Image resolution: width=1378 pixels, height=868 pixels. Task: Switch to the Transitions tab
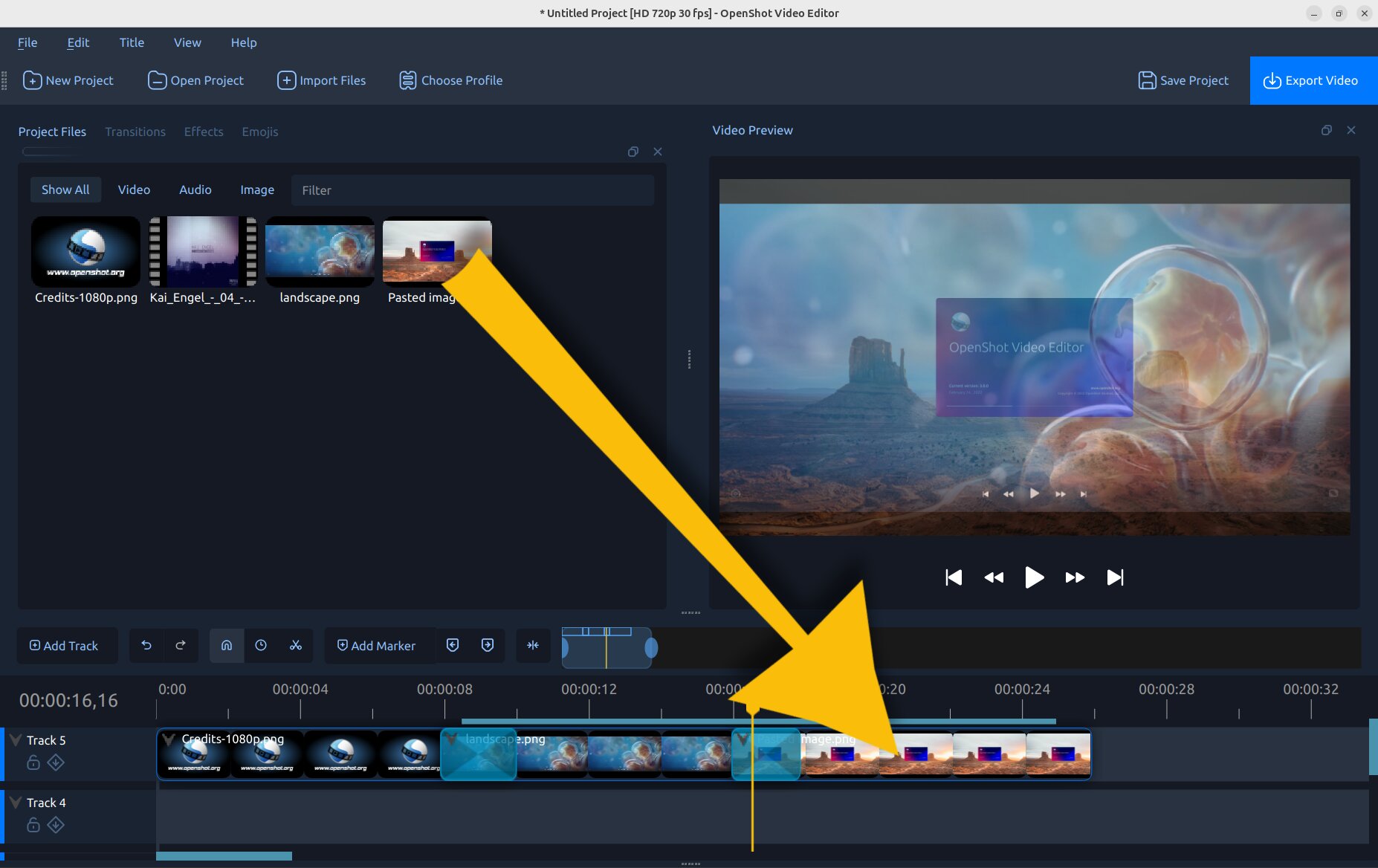pyautogui.click(x=135, y=132)
